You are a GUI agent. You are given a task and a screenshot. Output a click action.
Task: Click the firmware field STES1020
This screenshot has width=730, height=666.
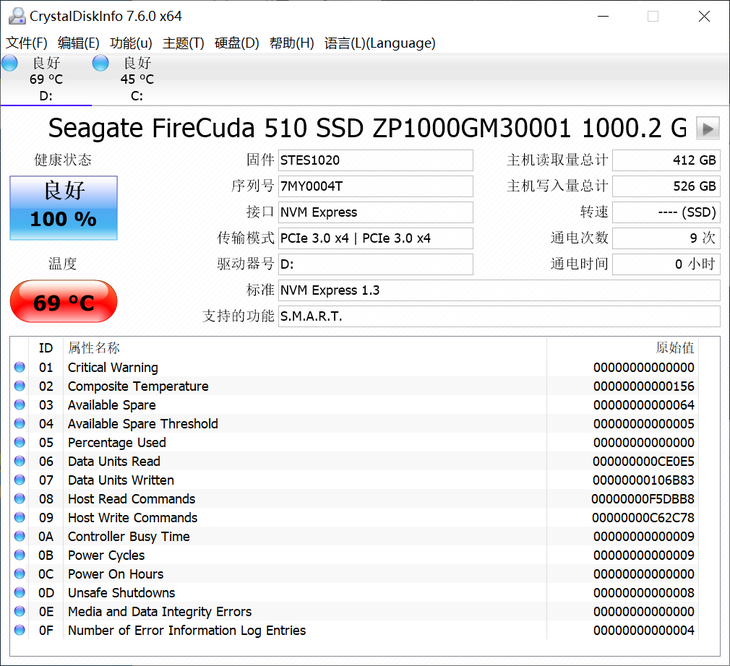point(376,160)
